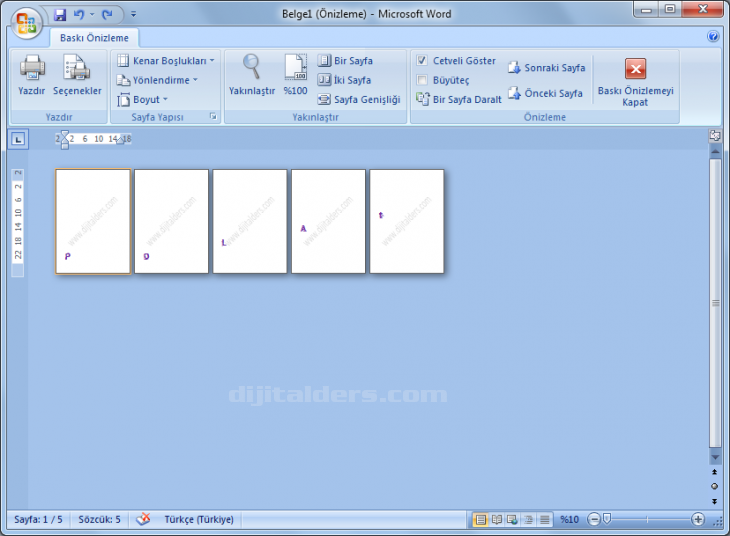This screenshot has height=536, width=730.
Task: Select page thumbnail with letter D
Action: (171, 221)
